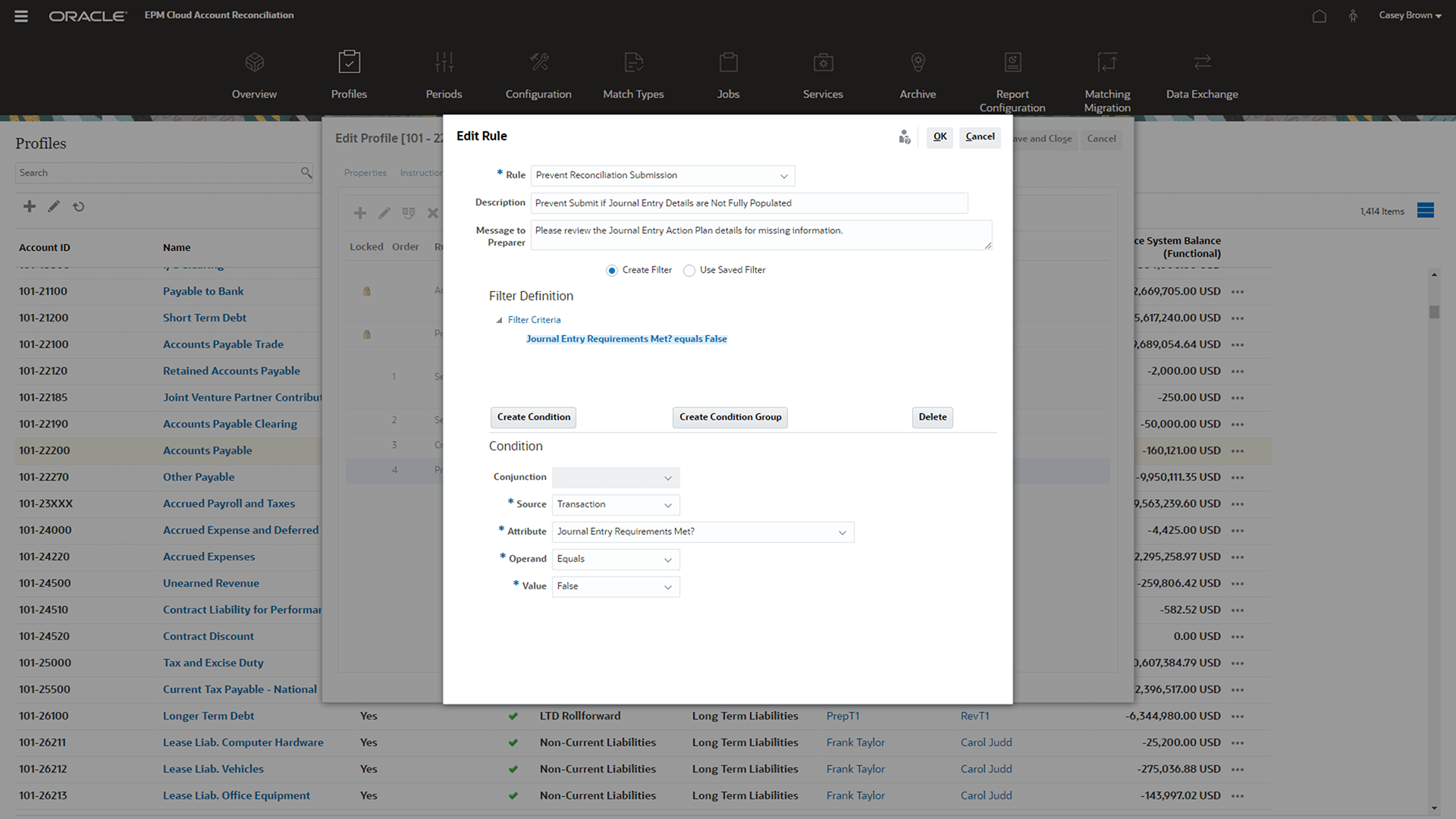Click the add profile plus icon
Image resolution: width=1456 pixels, height=819 pixels.
(x=30, y=206)
